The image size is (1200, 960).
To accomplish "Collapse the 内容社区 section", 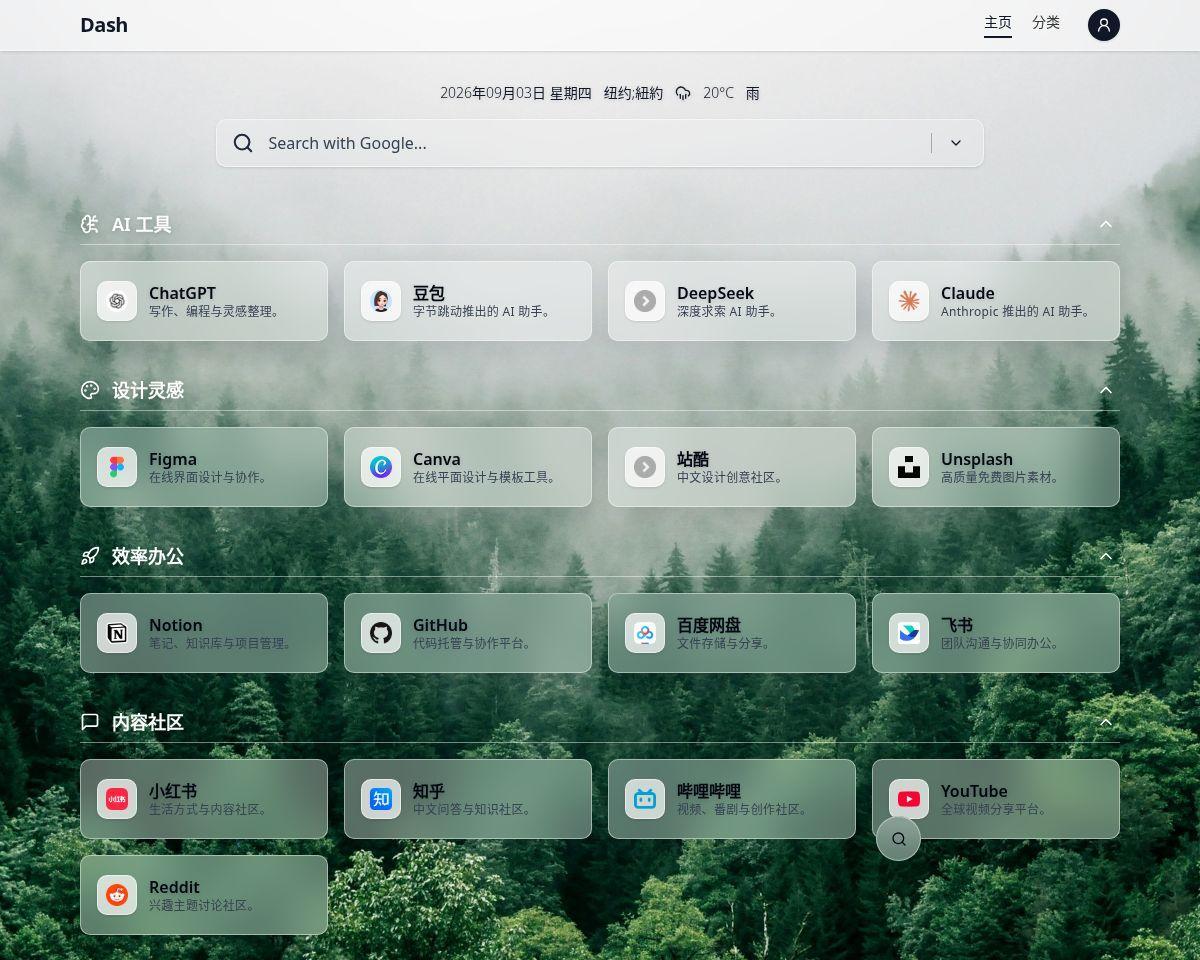I will click(1106, 722).
